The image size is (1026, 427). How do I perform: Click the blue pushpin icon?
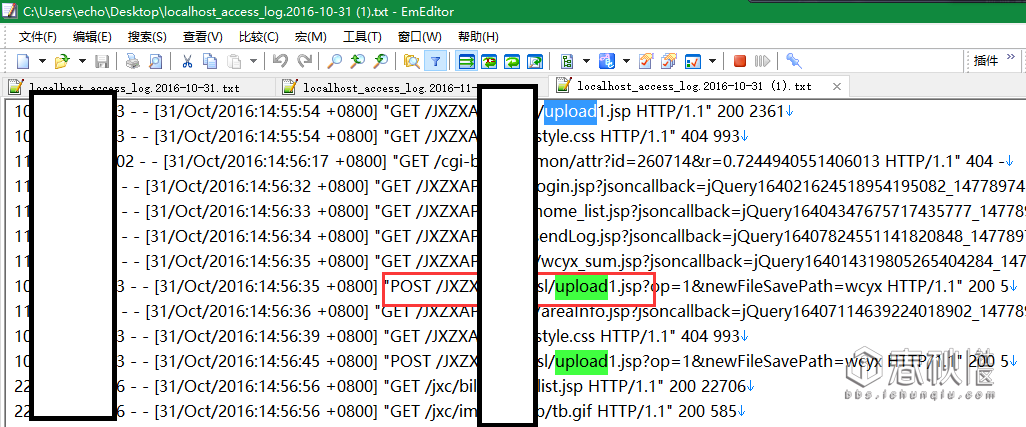(794, 61)
